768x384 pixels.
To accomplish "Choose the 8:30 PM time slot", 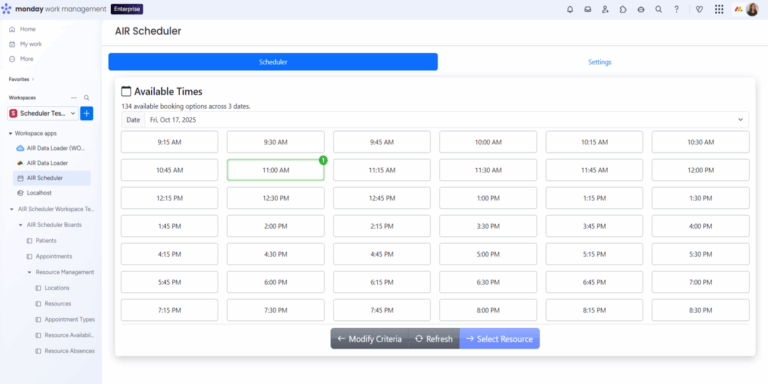I will (700, 310).
